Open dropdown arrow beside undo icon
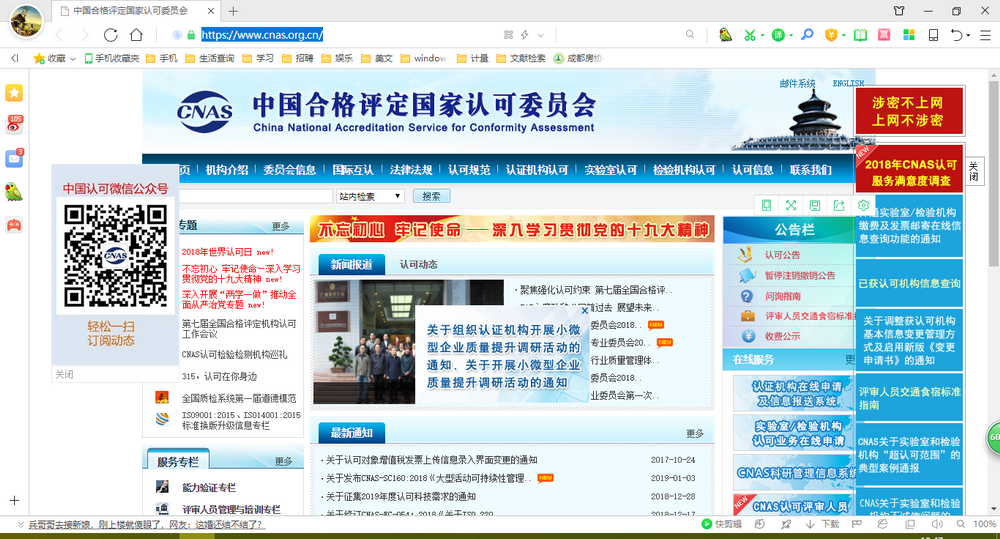Image resolution: width=1000 pixels, height=539 pixels. pyautogui.click(x=968, y=36)
